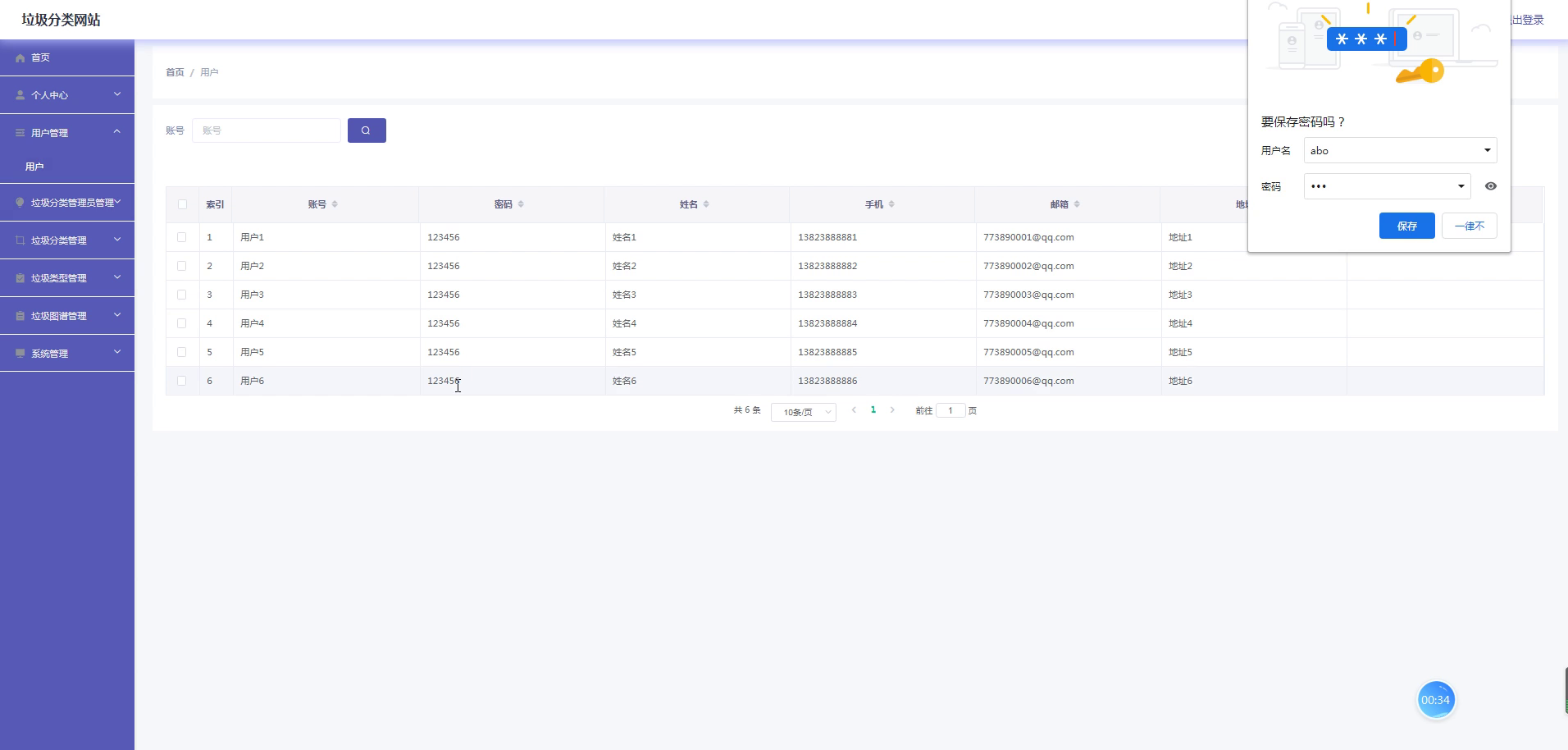
Task: Click the go-to page number input
Action: [950, 410]
